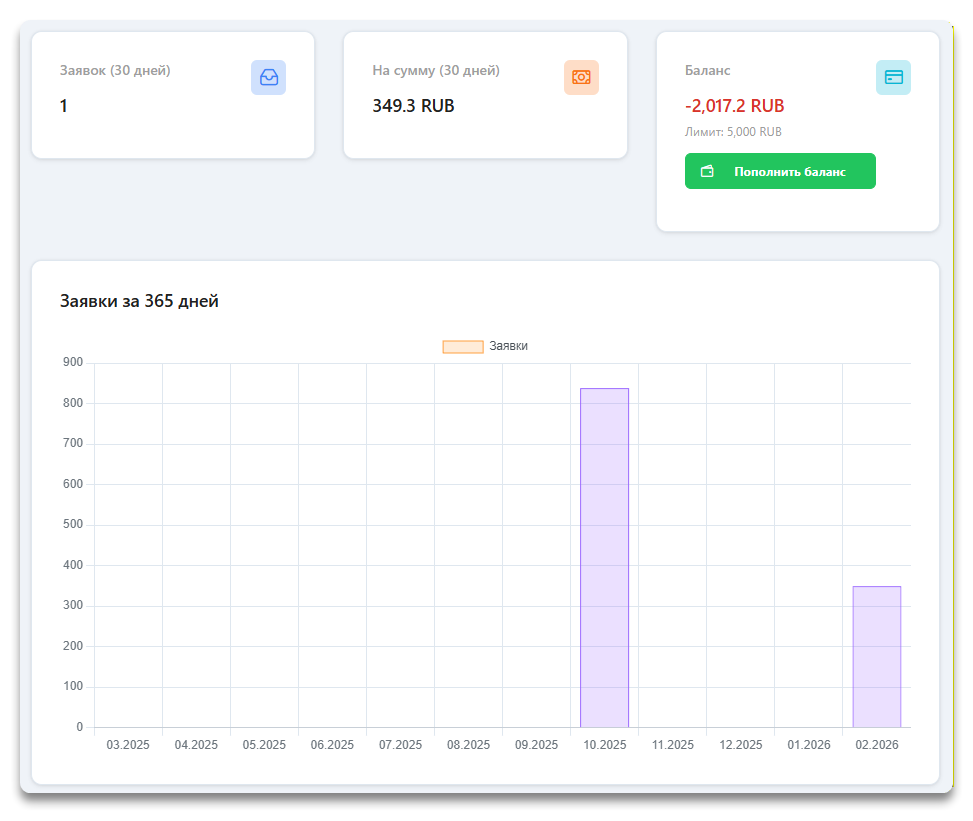Click the Баланс card title
Image resolution: width=973 pixels, height=821 pixels.
[x=707, y=71]
